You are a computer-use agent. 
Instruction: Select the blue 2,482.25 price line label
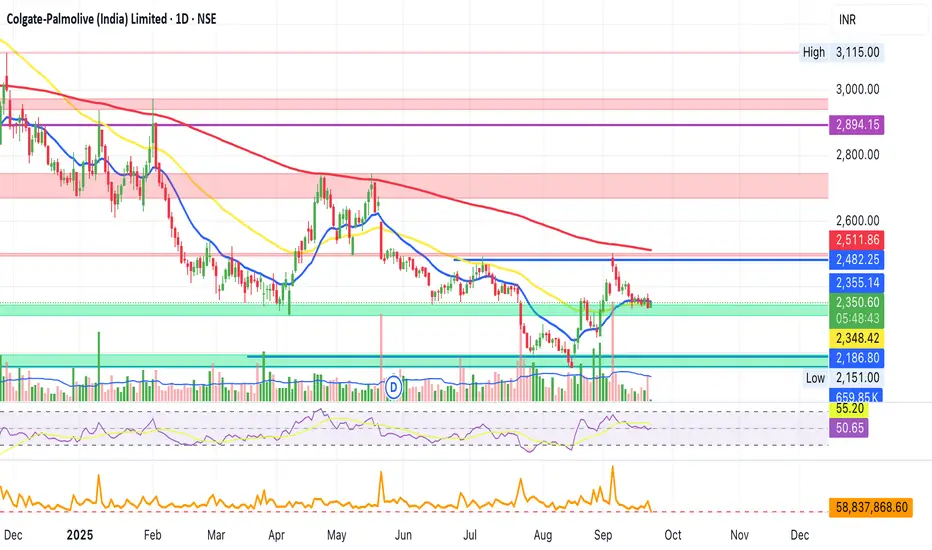[x=857, y=260]
